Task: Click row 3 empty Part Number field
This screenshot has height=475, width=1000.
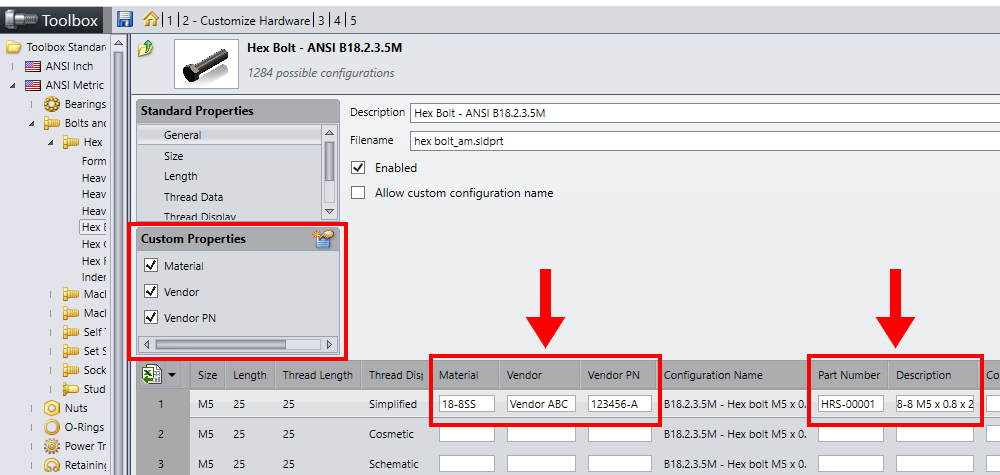Action: click(x=851, y=464)
